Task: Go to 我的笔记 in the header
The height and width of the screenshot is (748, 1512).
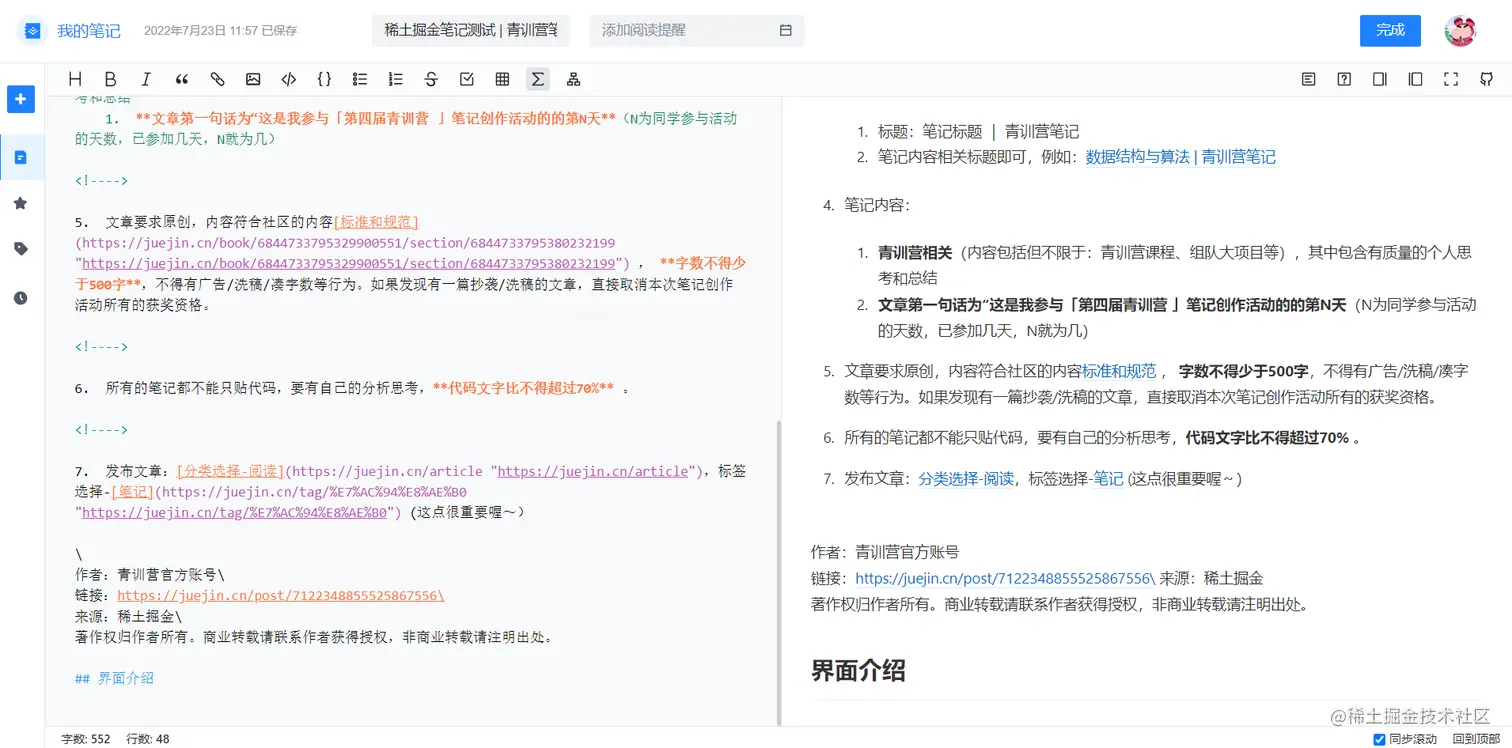Action: [x=89, y=31]
